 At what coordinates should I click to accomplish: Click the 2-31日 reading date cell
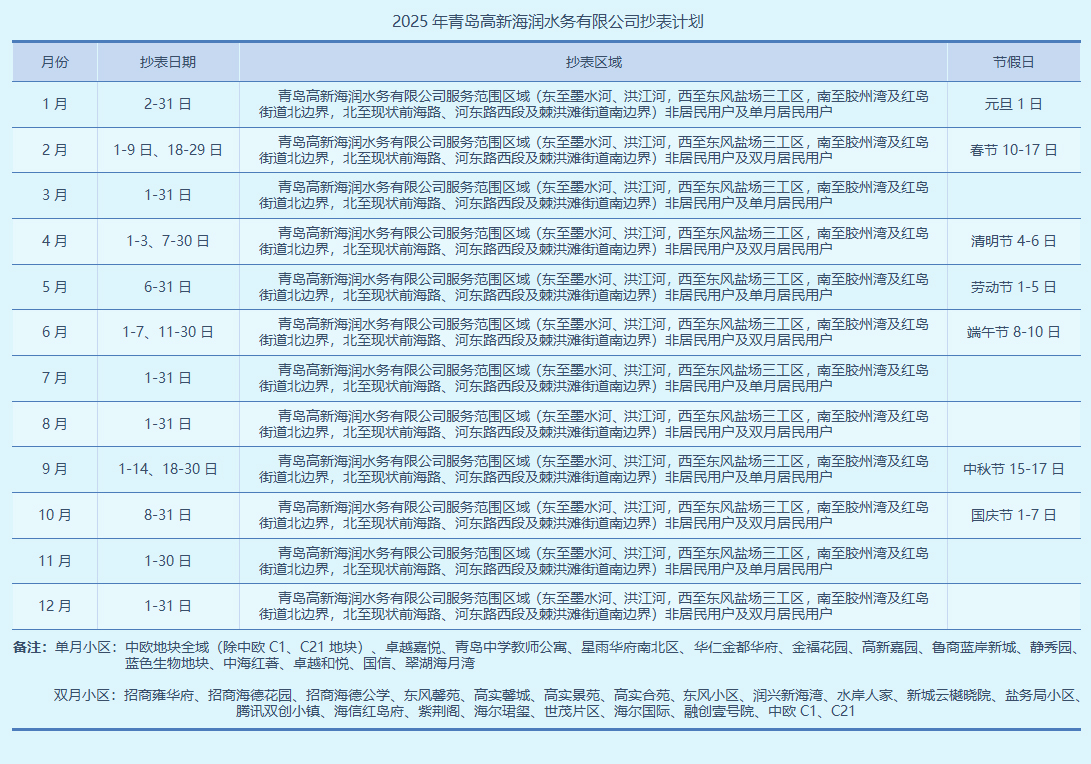168,104
